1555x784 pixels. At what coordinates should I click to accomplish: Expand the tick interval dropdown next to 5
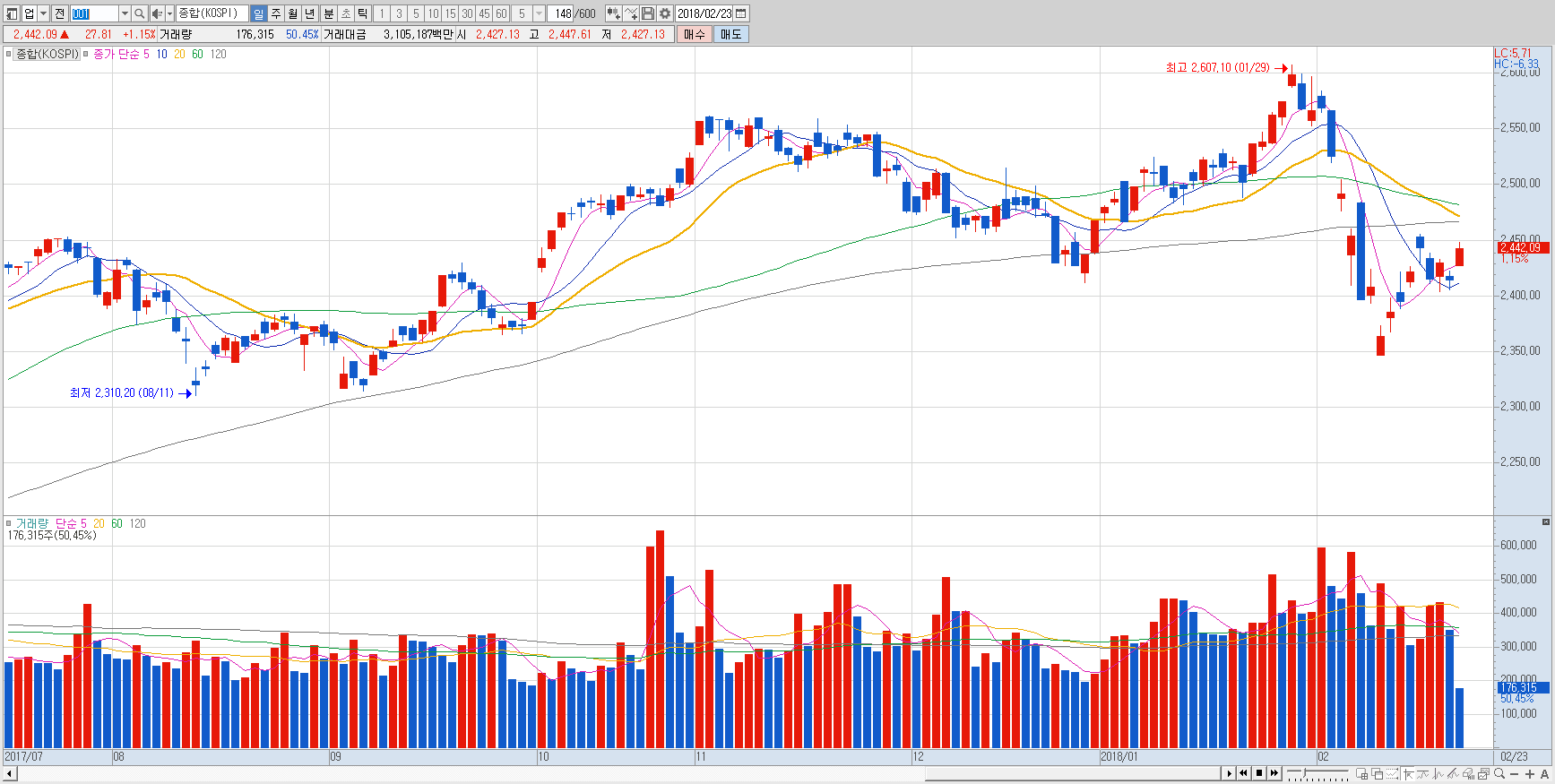(539, 13)
